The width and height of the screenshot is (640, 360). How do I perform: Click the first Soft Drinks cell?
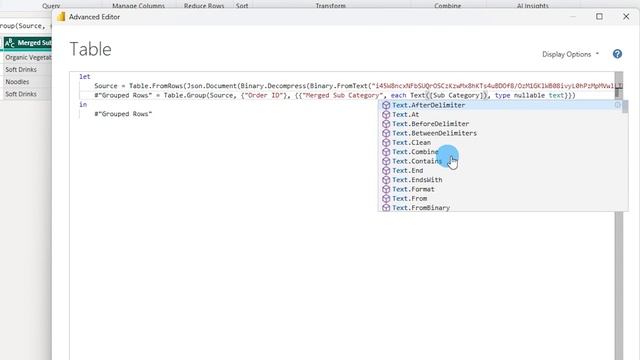(27, 70)
